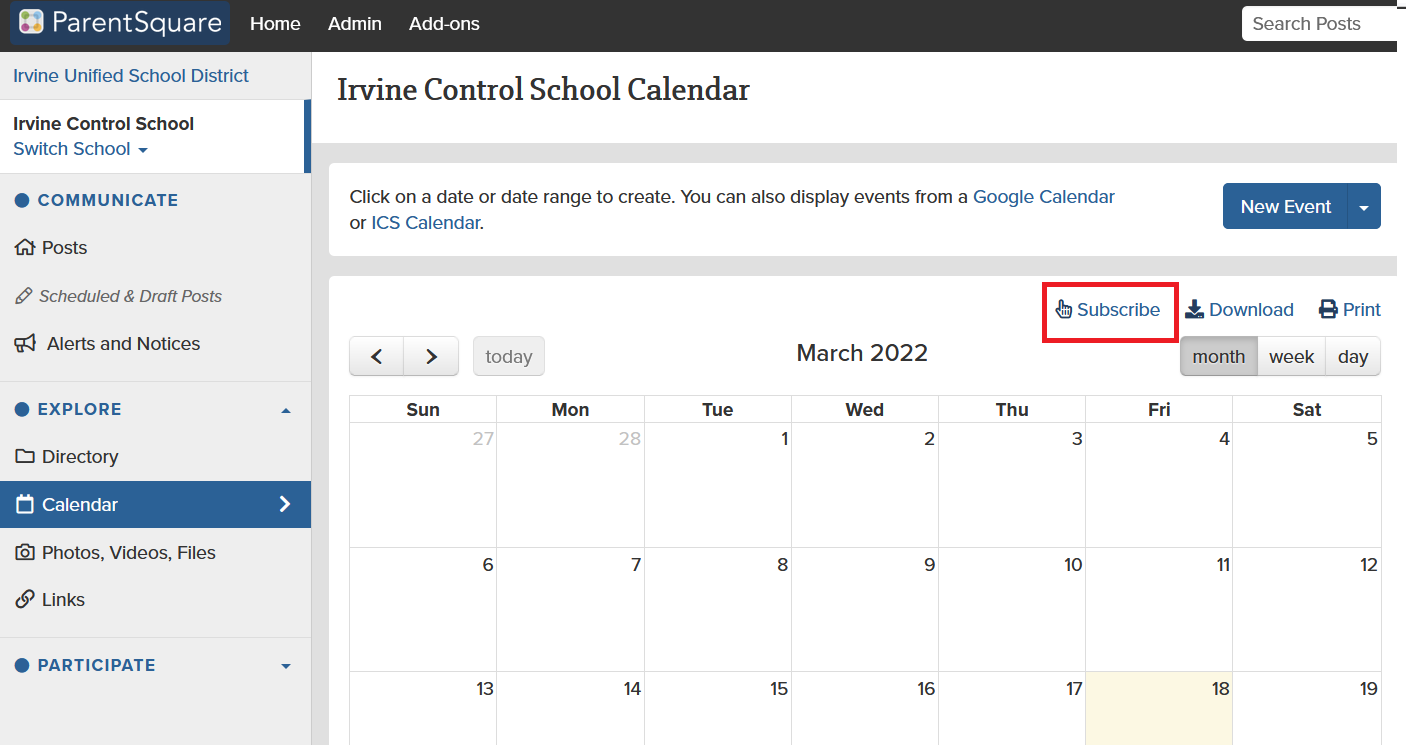Click the Alerts and Notices megaphone icon

click(x=25, y=343)
